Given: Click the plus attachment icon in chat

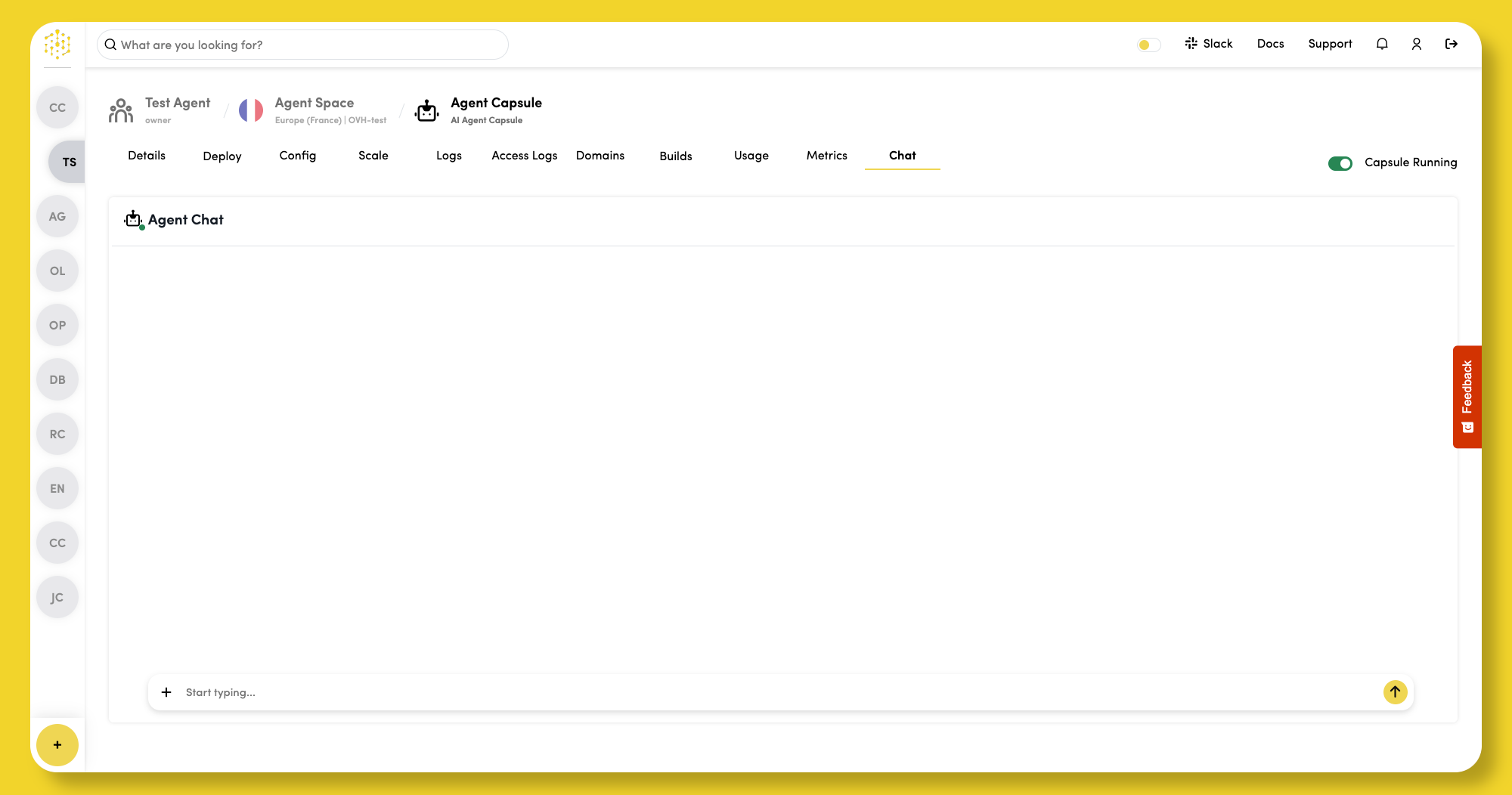Looking at the screenshot, I should point(166,692).
